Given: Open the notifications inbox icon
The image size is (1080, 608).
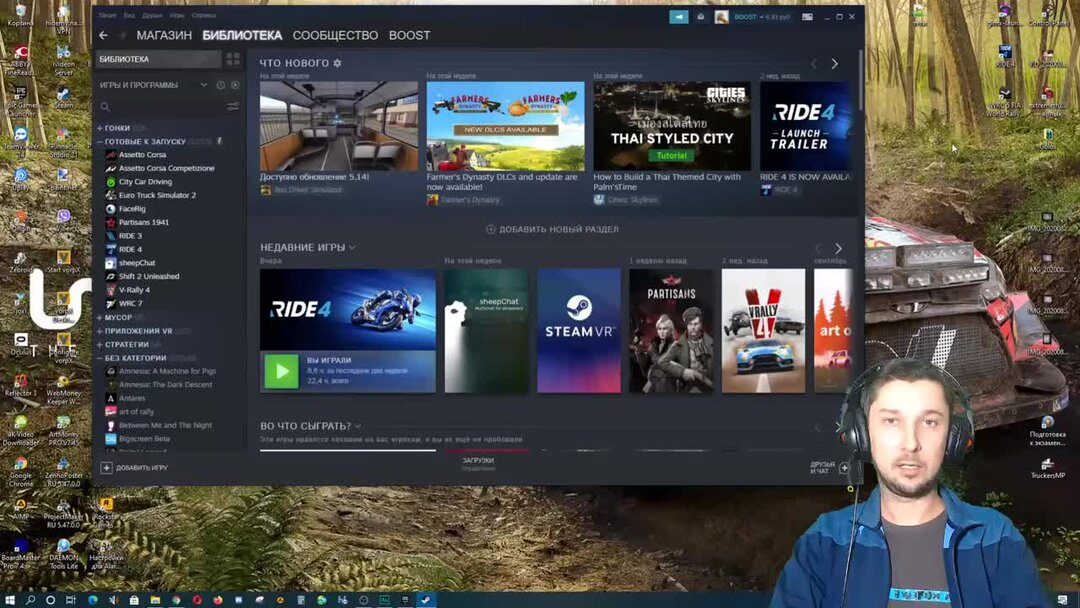Looking at the screenshot, I should [x=700, y=17].
